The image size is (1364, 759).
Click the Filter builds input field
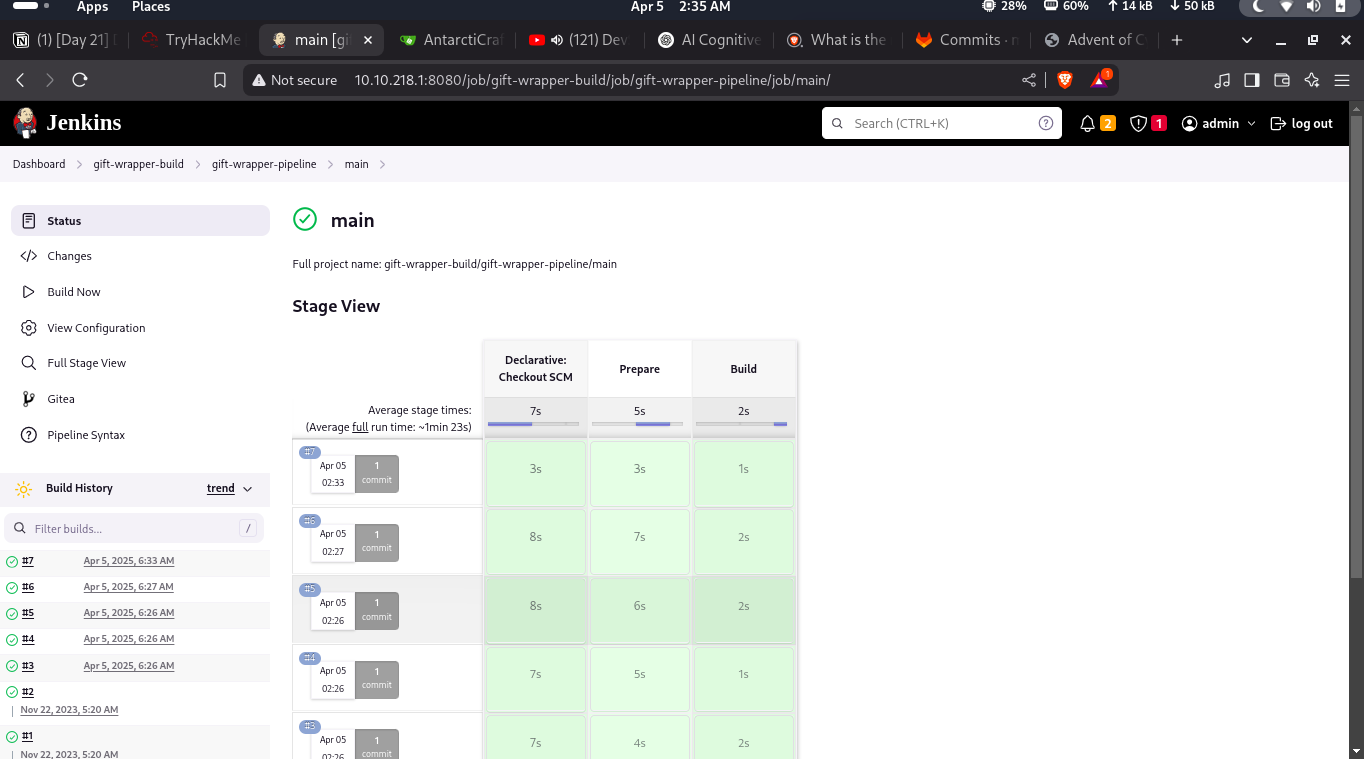coord(130,529)
